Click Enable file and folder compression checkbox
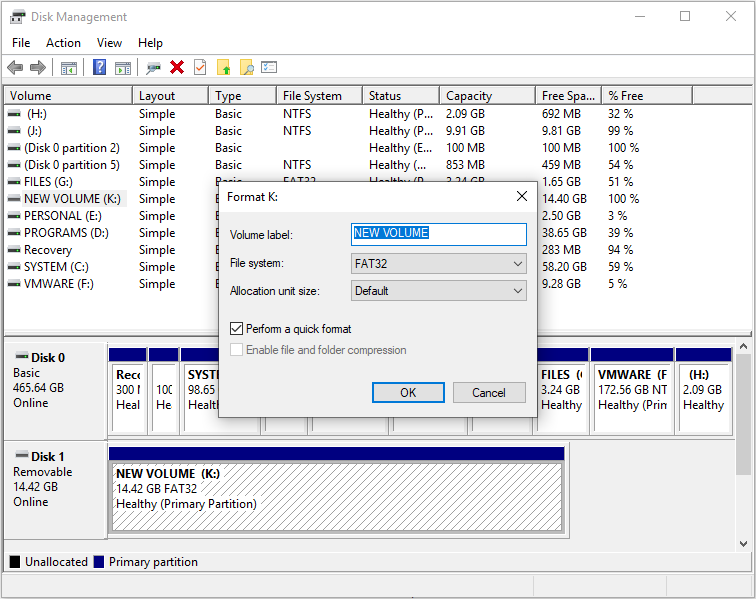The width and height of the screenshot is (756, 599). coord(237,350)
